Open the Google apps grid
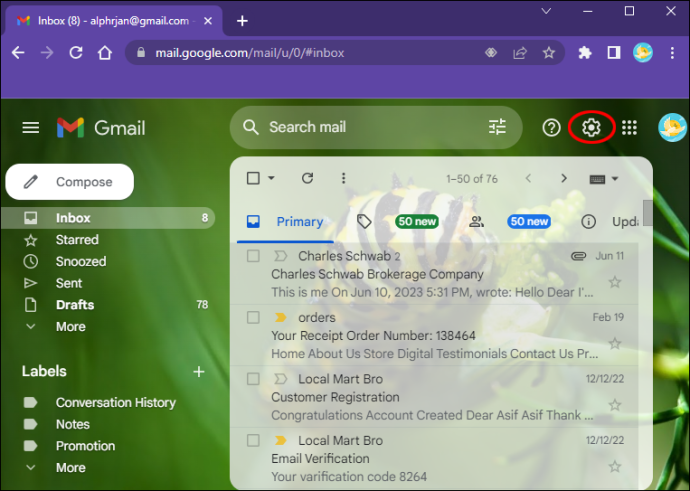 pos(629,128)
